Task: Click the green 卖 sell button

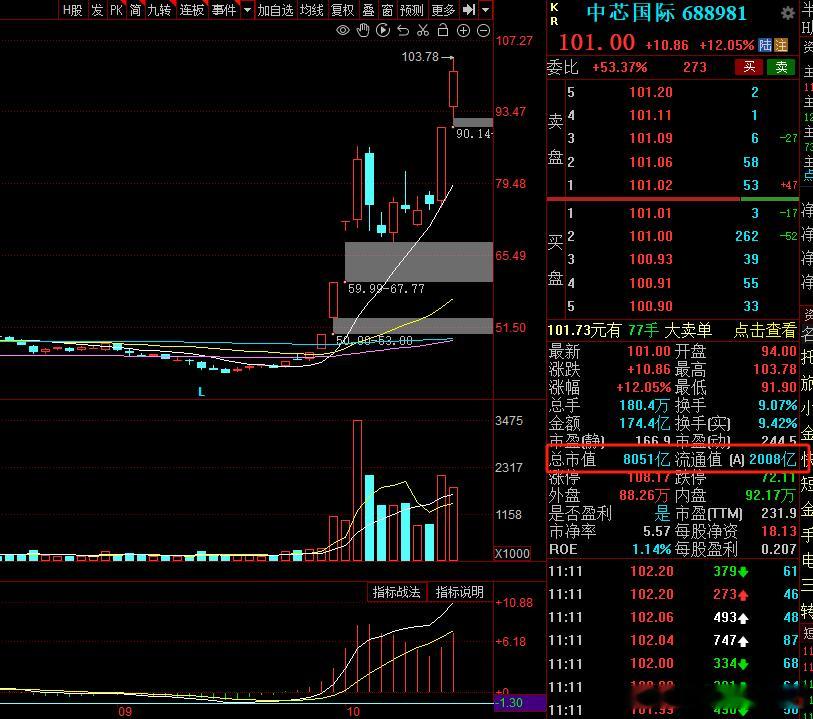Action: coord(781,67)
